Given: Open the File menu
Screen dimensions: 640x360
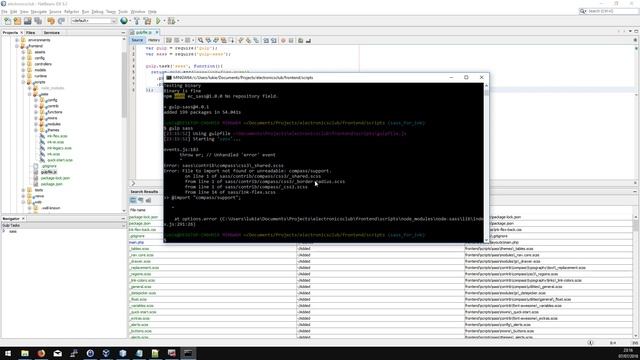Looking at the screenshot, I should [x=4, y=12].
